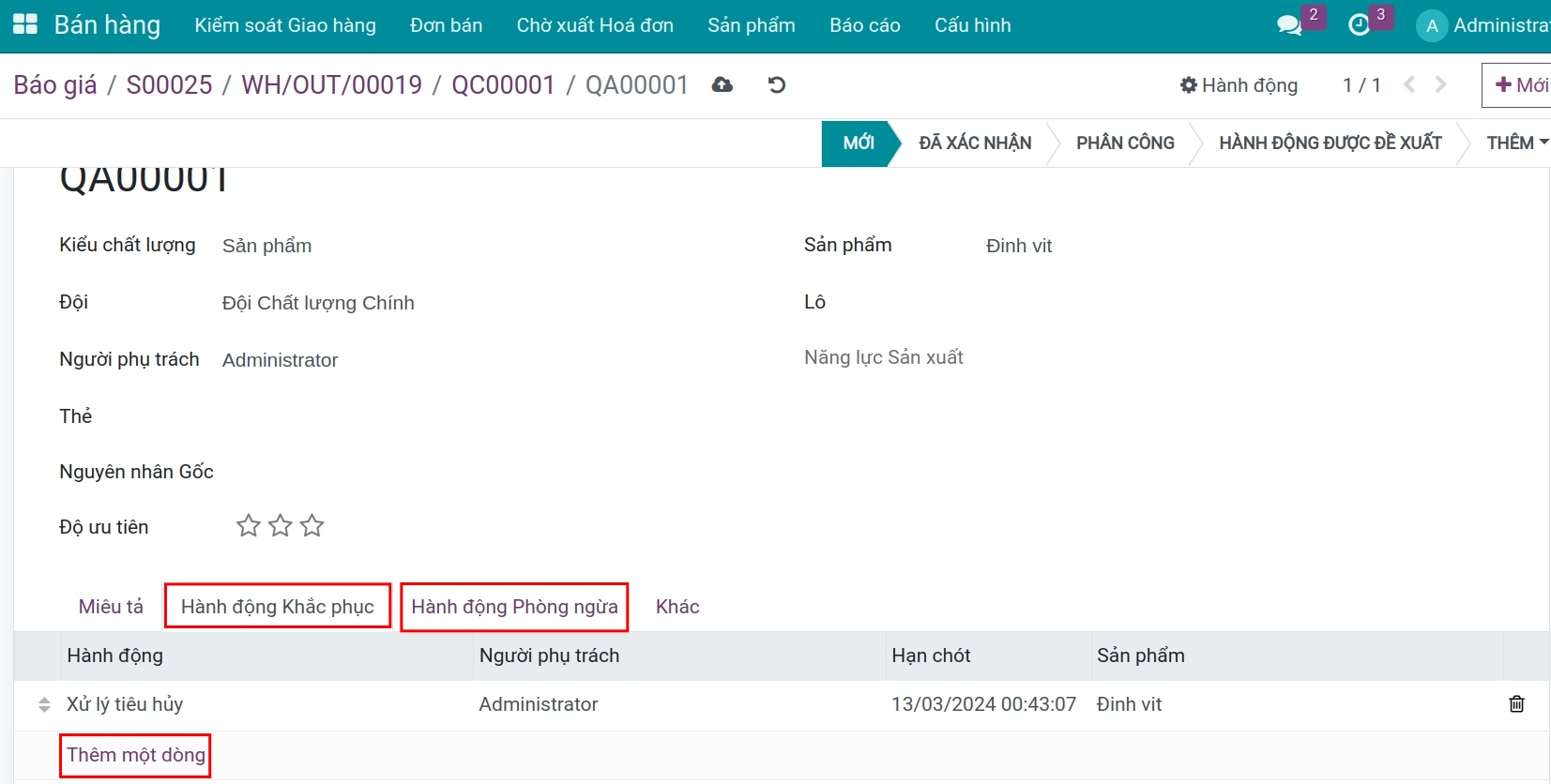Image resolution: width=1551 pixels, height=784 pixels.
Task: Switch to Hành động Phòng ngừa tab
Action: tap(514, 607)
